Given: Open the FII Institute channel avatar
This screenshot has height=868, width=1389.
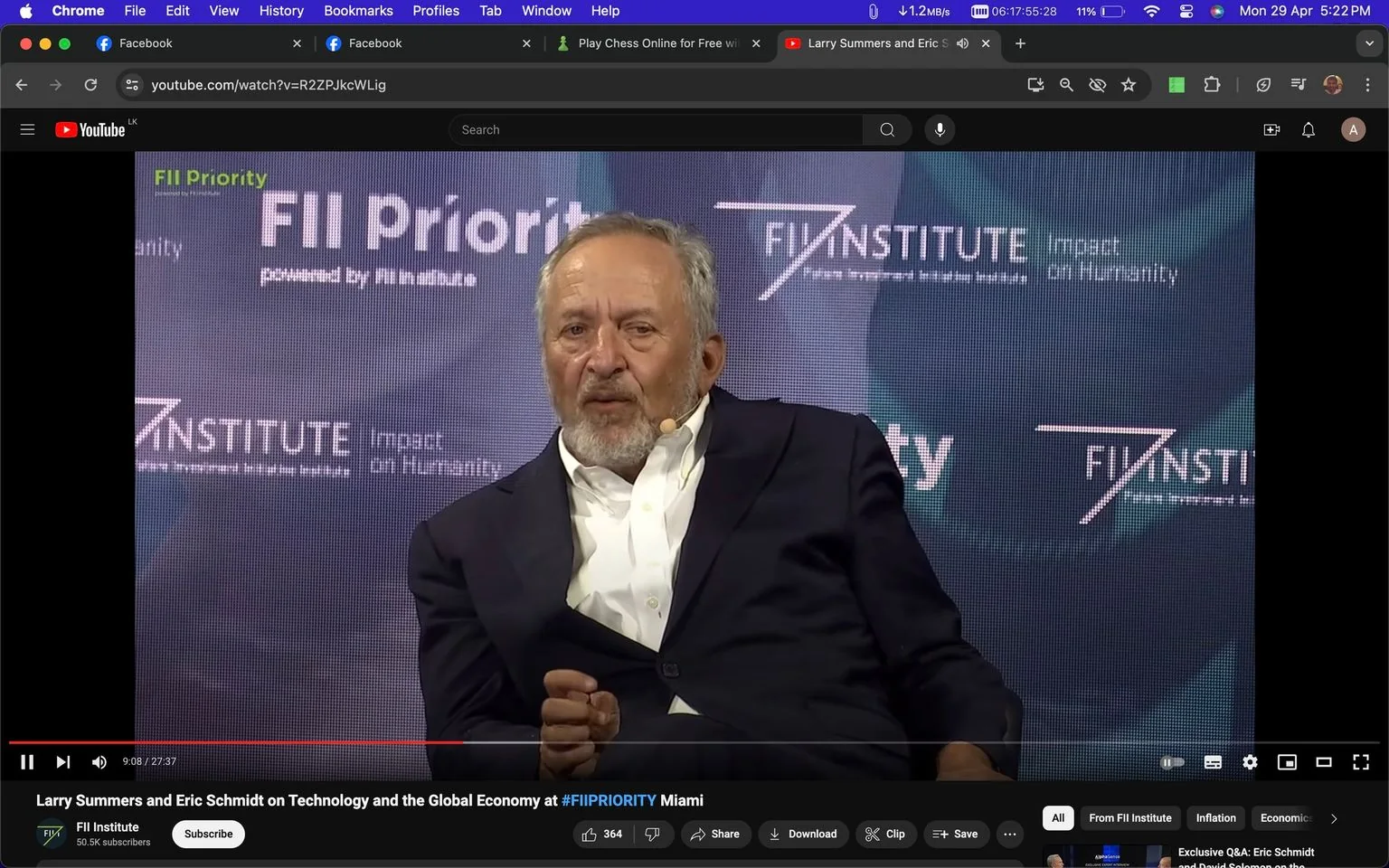Looking at the screenshot, I should (52, 834).
